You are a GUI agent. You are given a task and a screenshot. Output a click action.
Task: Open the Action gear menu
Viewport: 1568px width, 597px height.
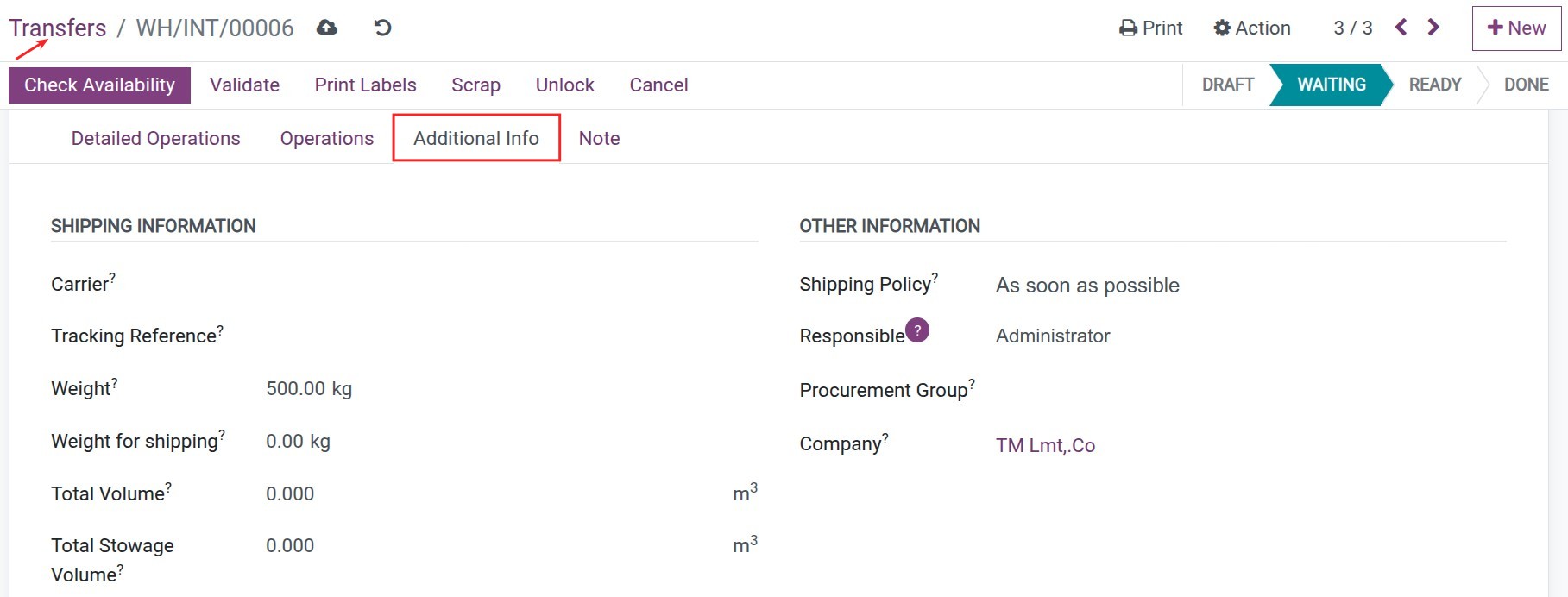(x=1251, y=28)
